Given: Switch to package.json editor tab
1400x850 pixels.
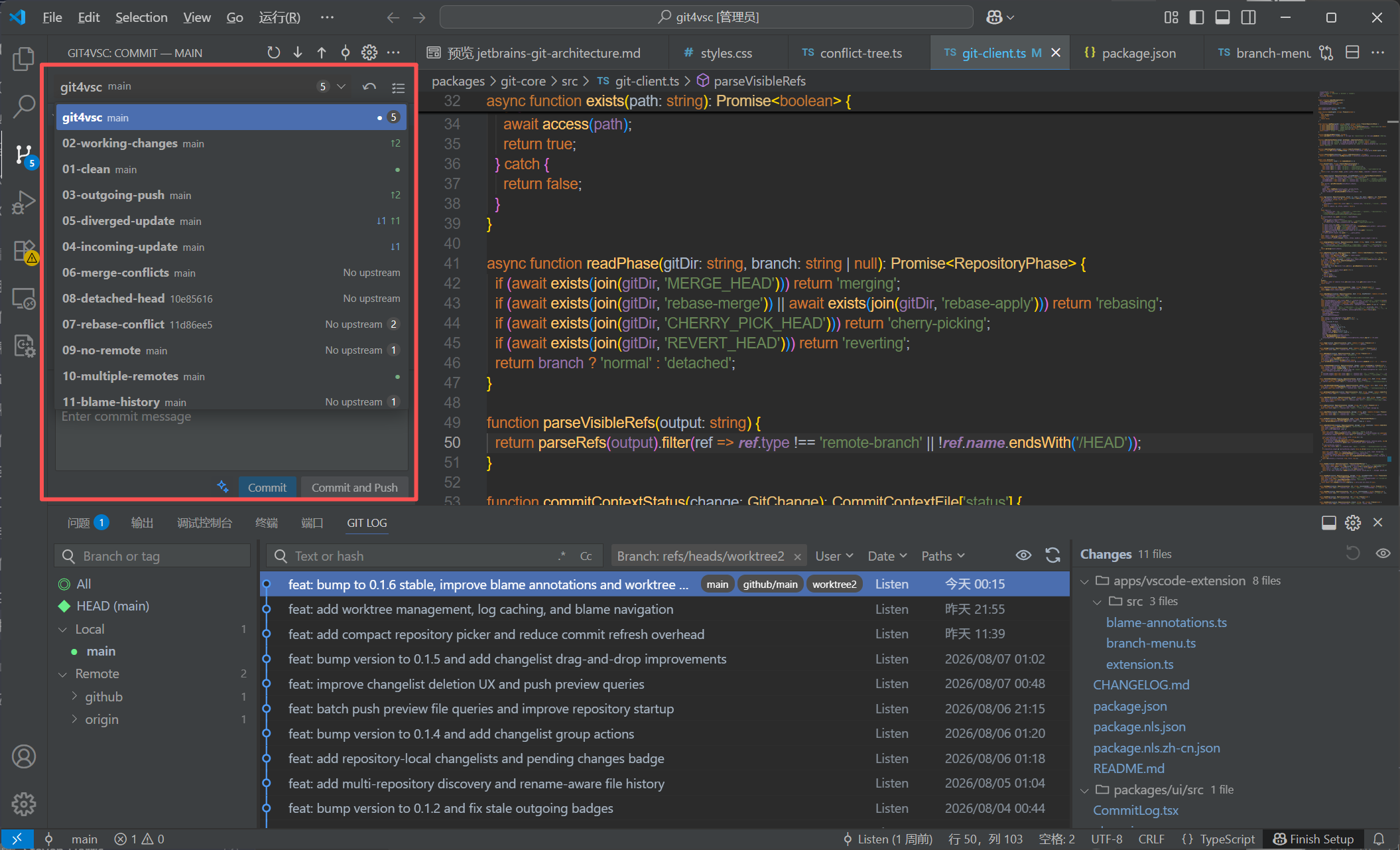Looking at the screenshot, I should (x=1139, y=52).
